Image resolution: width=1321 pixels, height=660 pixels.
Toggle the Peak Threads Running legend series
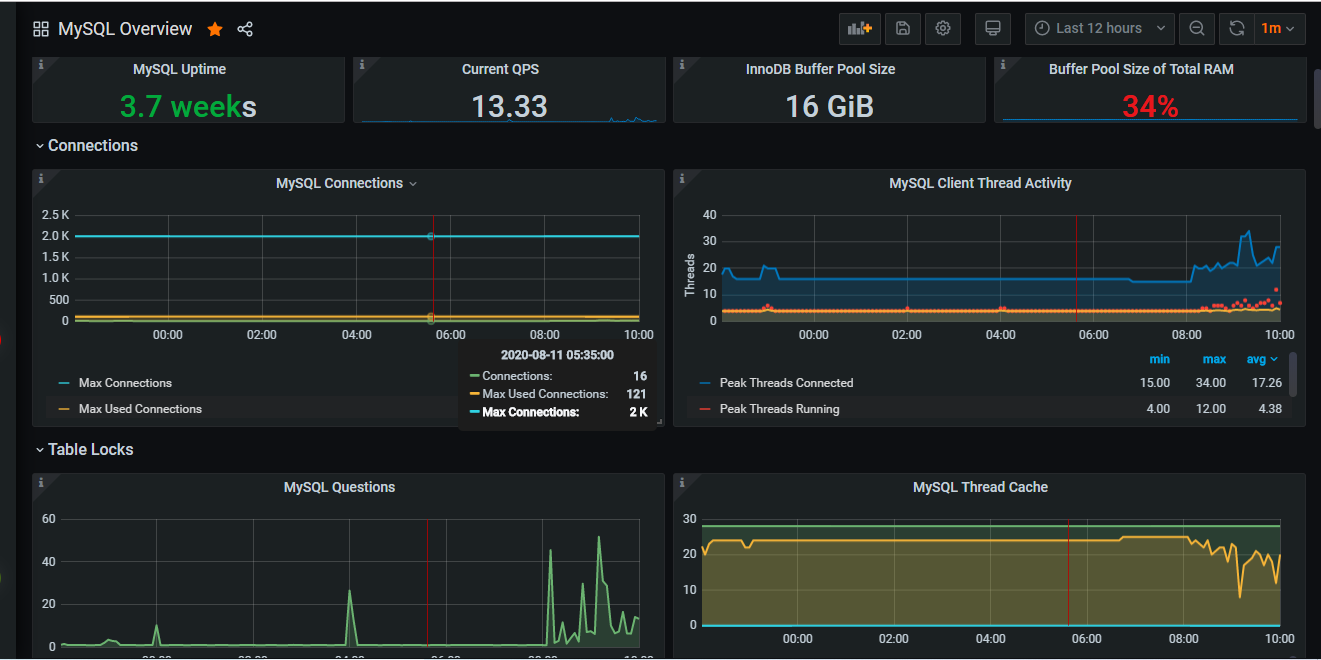click(x=779, y=409)
